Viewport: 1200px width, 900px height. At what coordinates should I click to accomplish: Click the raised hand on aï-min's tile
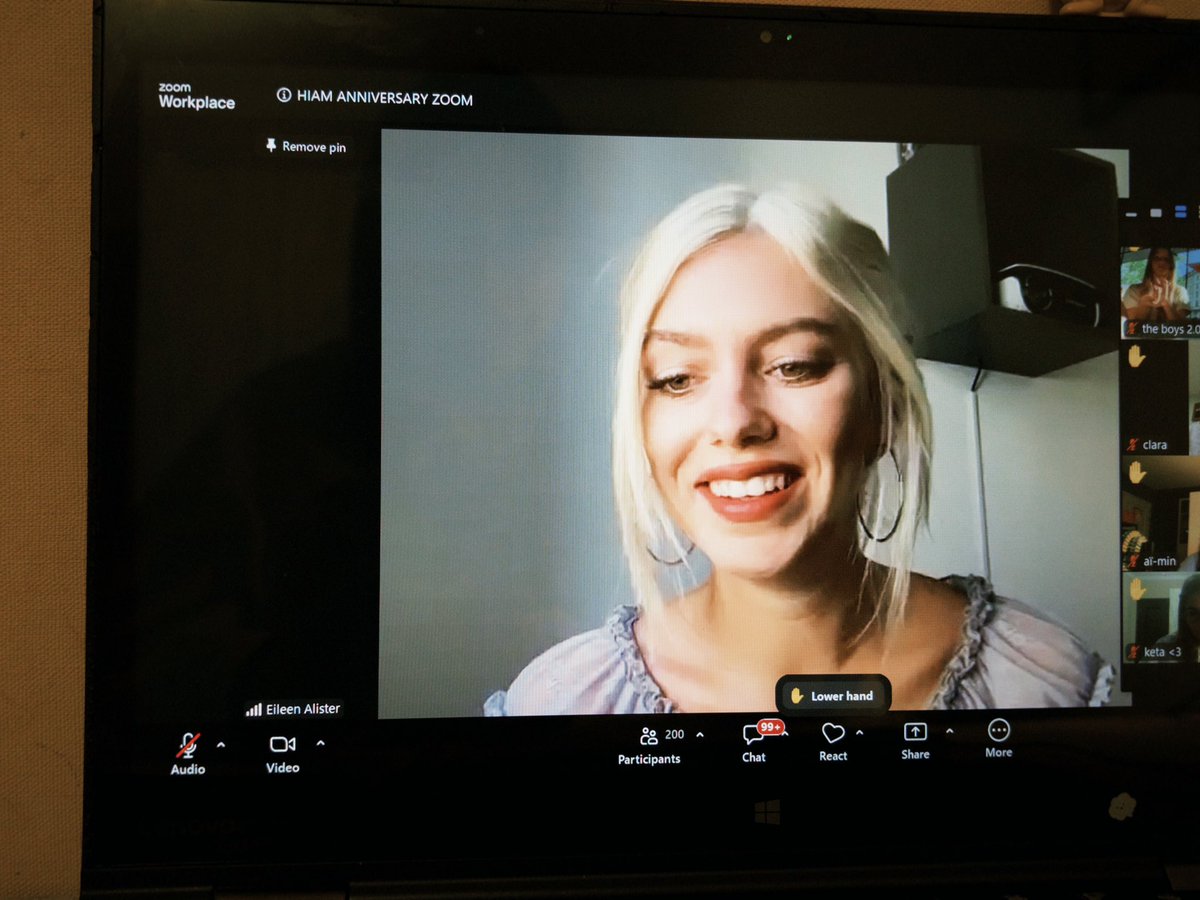point(1136,472)
